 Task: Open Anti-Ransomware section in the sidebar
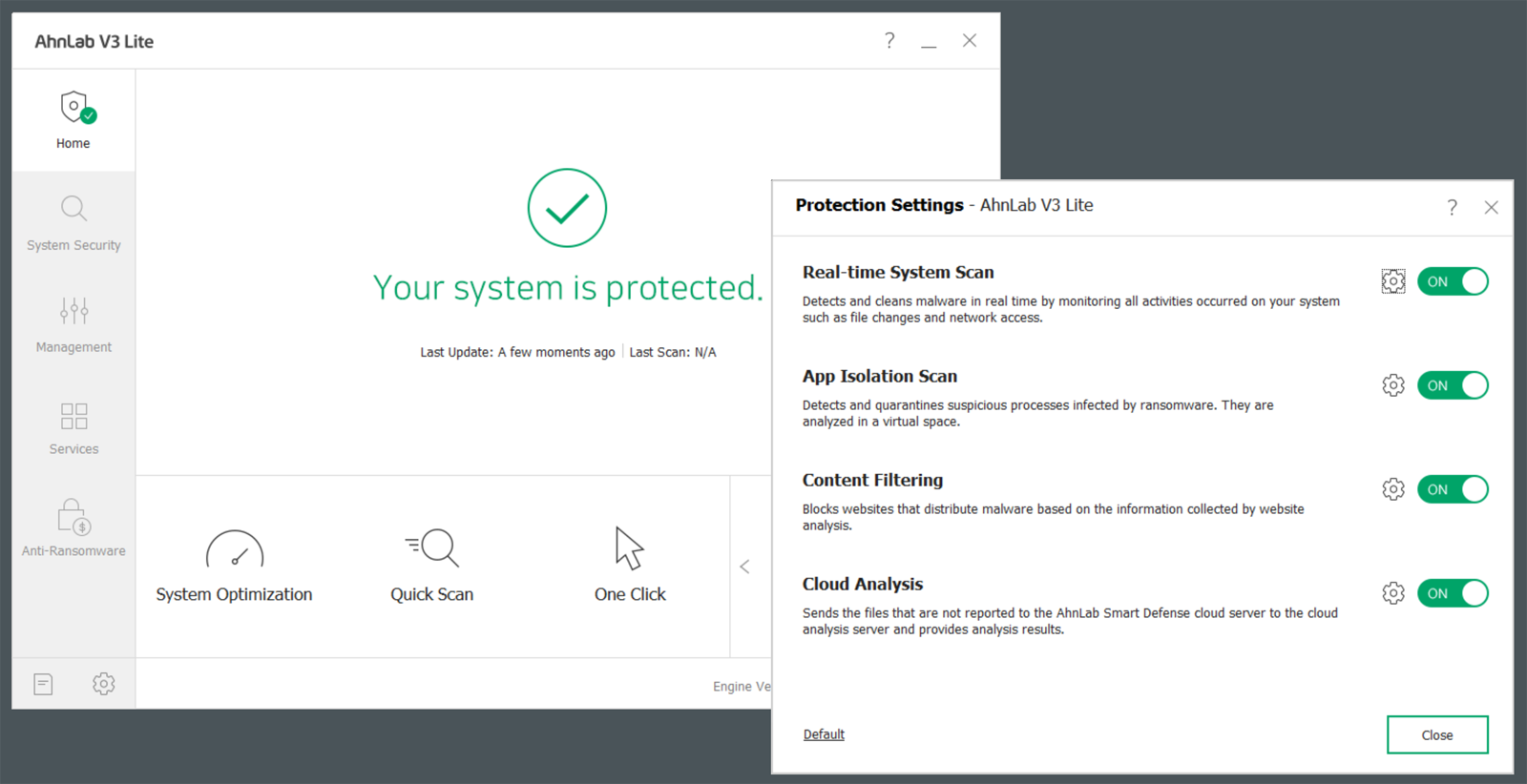tap(73, 528)
